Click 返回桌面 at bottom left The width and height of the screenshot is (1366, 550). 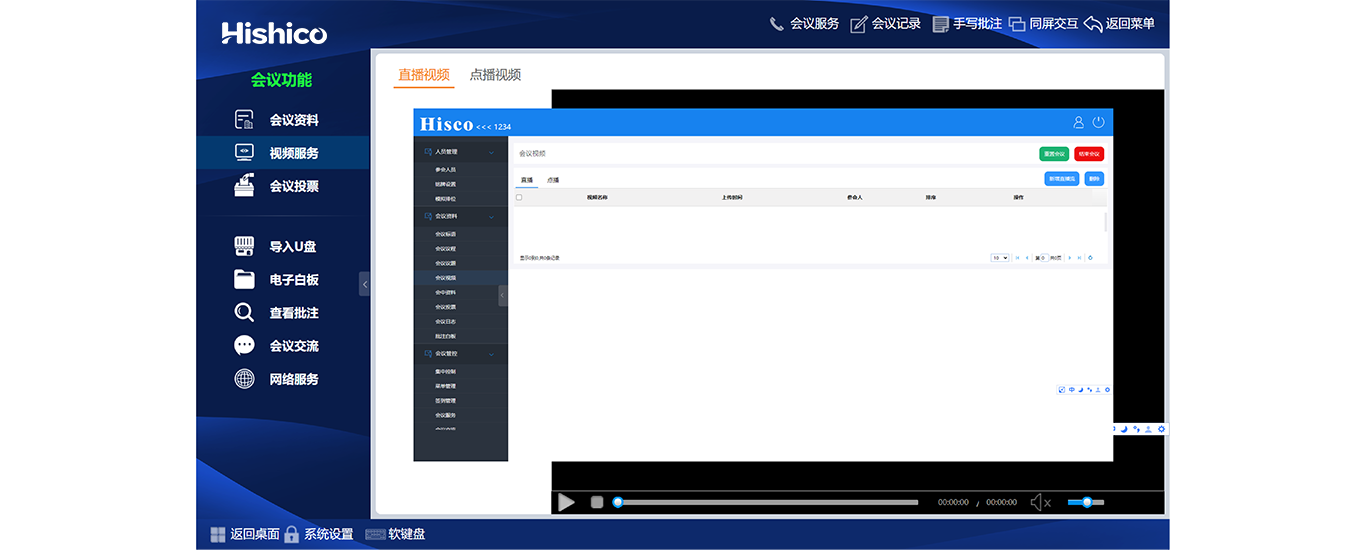(244, 534)
